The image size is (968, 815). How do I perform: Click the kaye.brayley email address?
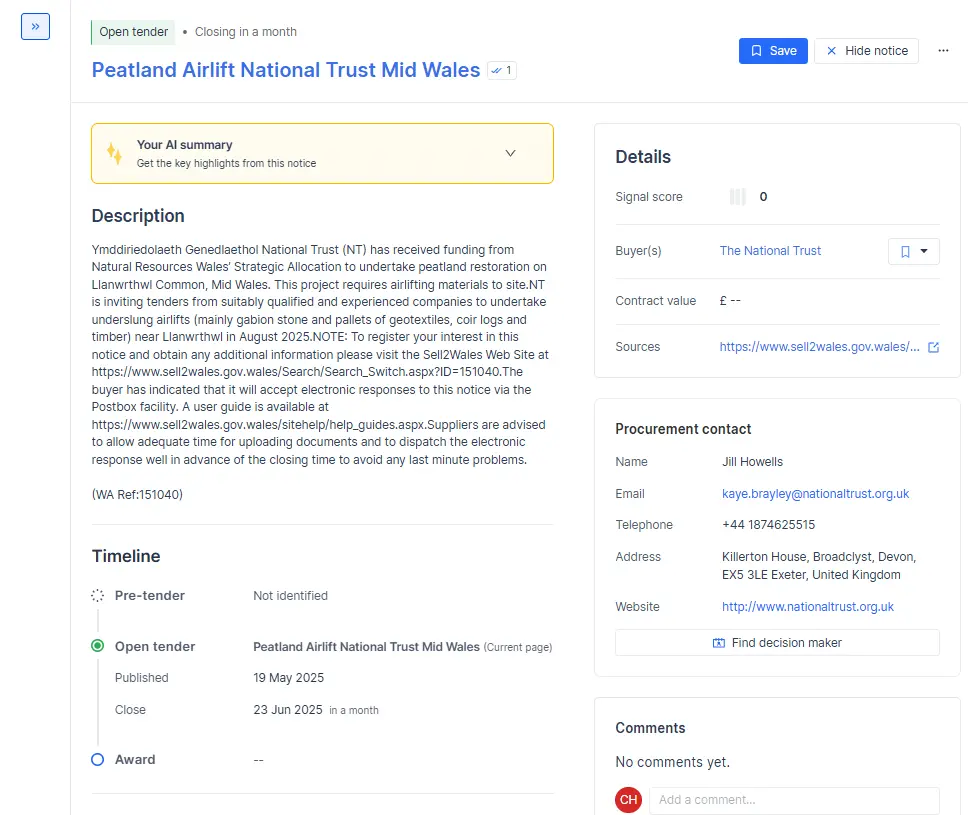(816, 494)
